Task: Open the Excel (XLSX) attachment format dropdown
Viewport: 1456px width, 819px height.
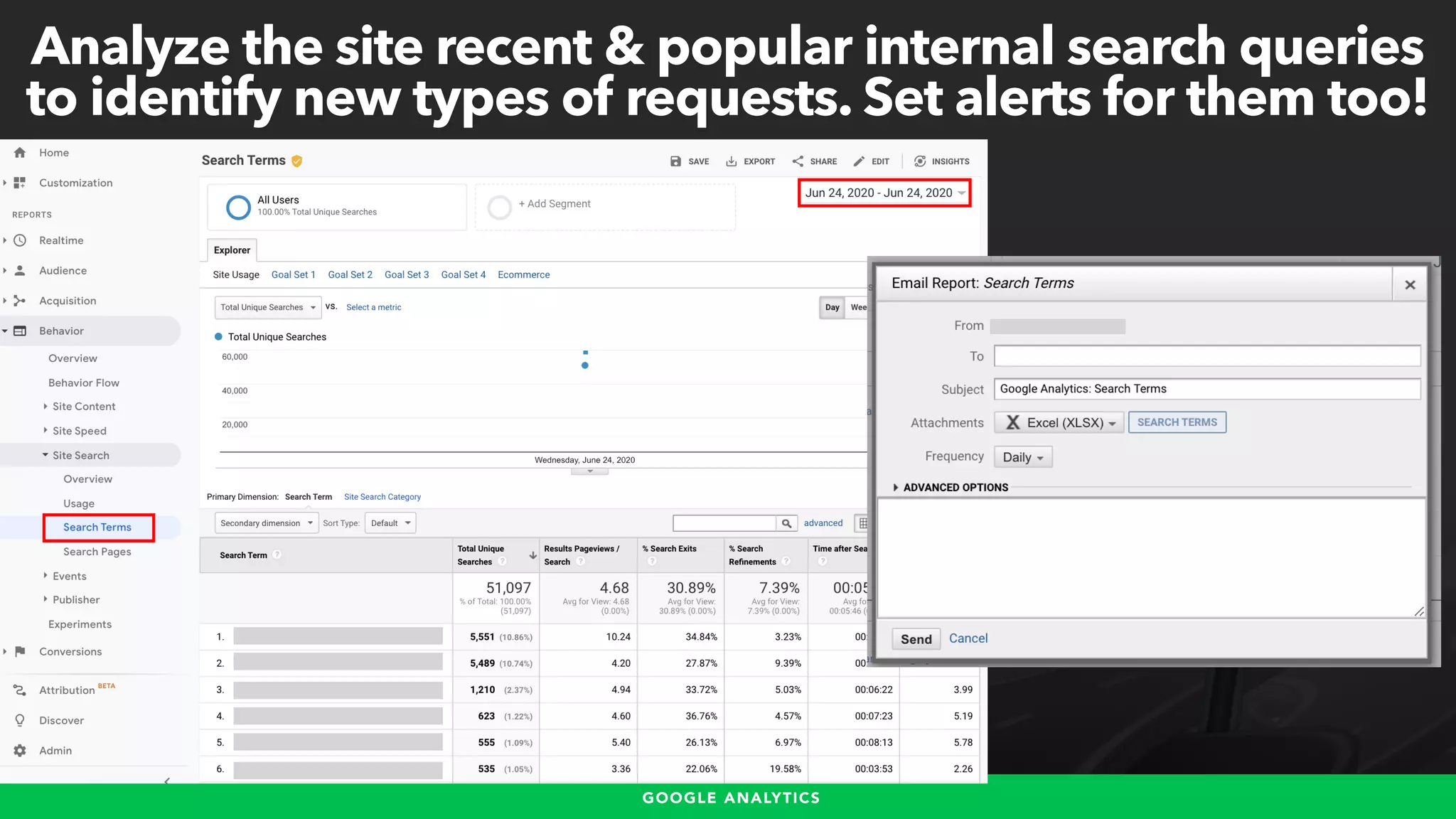Action: (1059, 423)
